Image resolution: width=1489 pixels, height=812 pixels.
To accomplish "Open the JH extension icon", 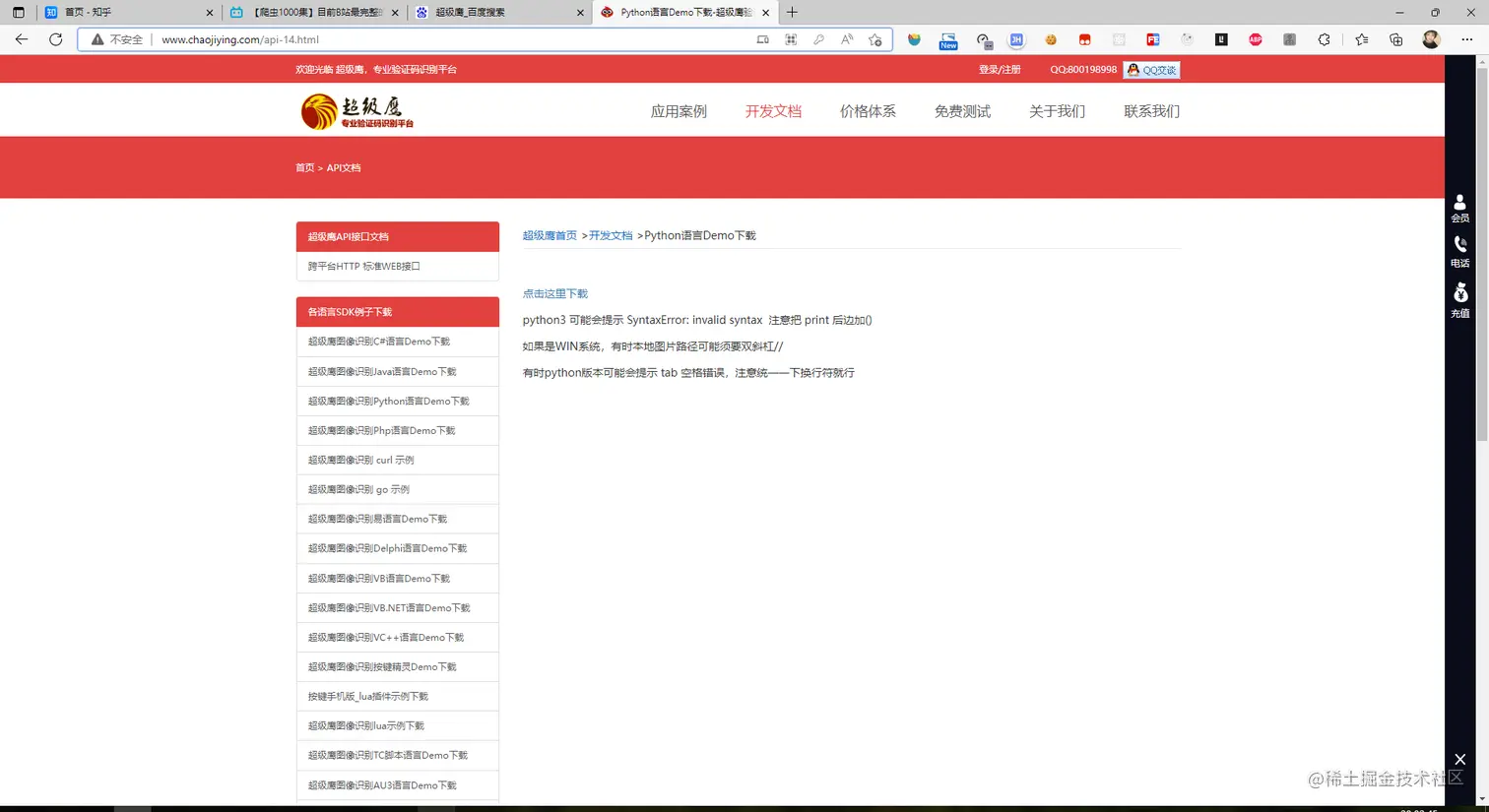I will click(x=1016, y=39).
